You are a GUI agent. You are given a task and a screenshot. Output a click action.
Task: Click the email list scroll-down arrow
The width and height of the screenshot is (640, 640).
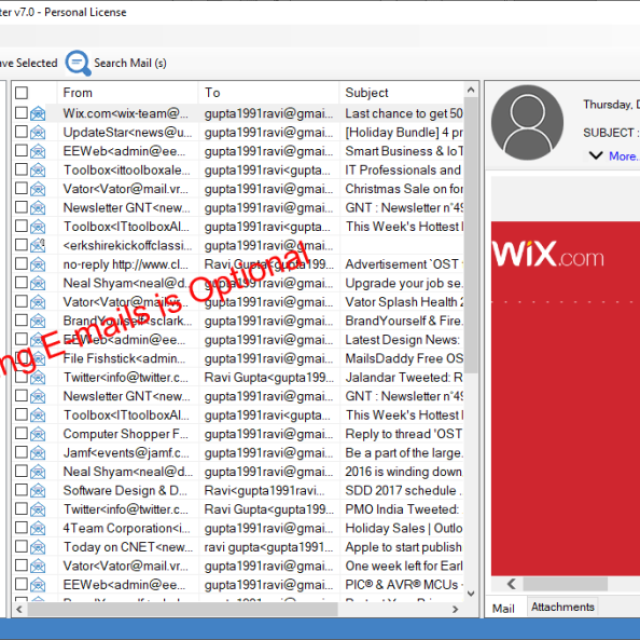pos(471,593)
